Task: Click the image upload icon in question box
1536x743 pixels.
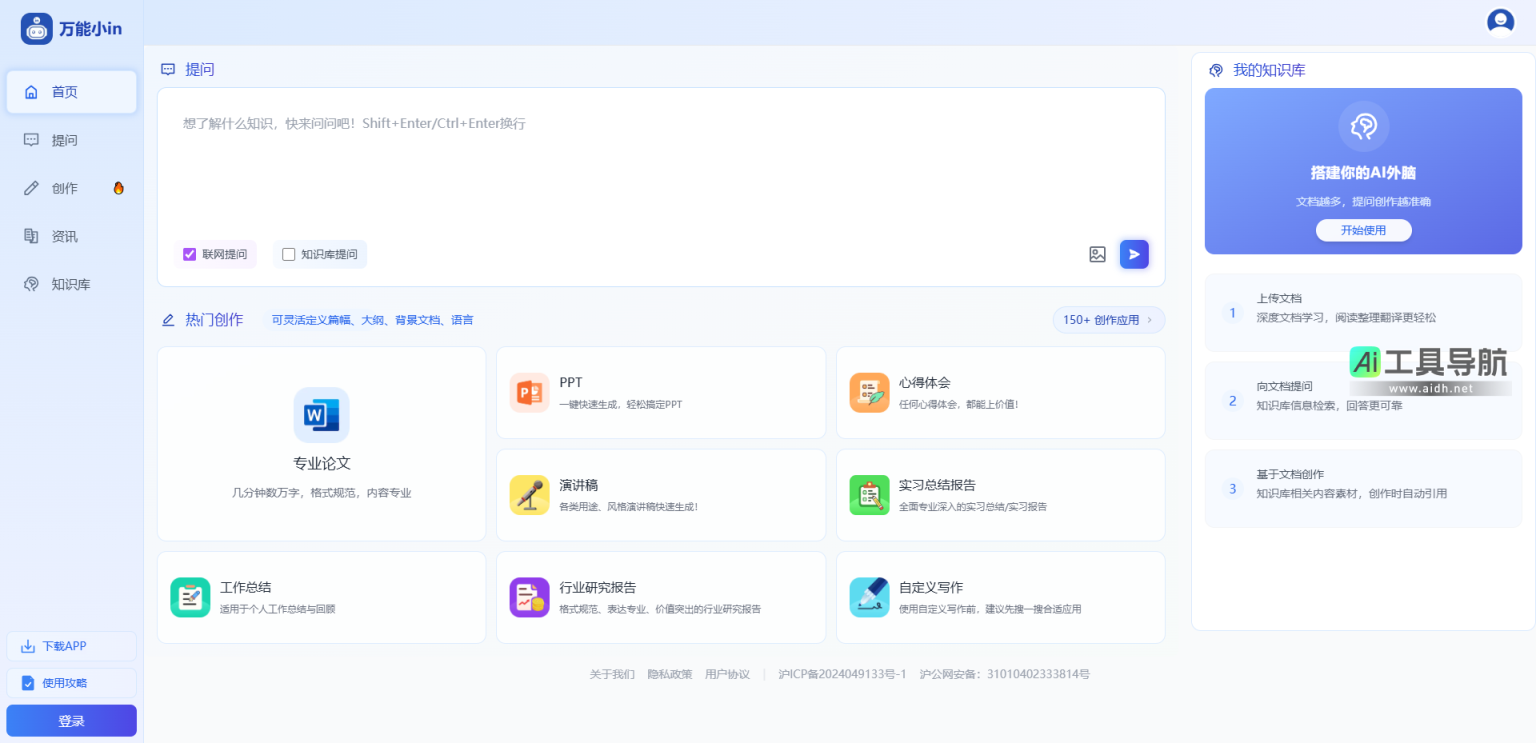Action: [1097, 254]
